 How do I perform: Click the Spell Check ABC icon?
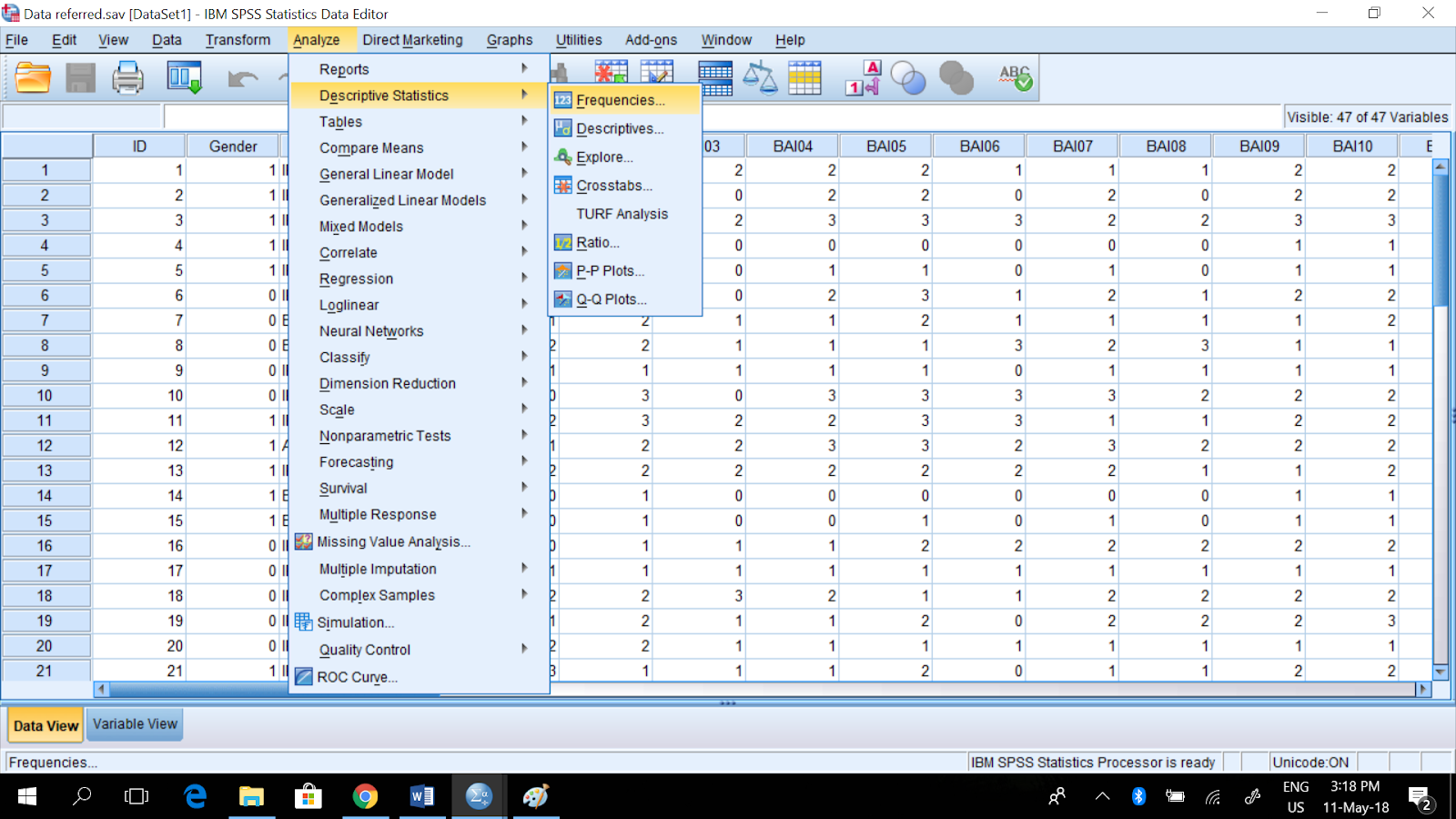[x=1015, y=78]
